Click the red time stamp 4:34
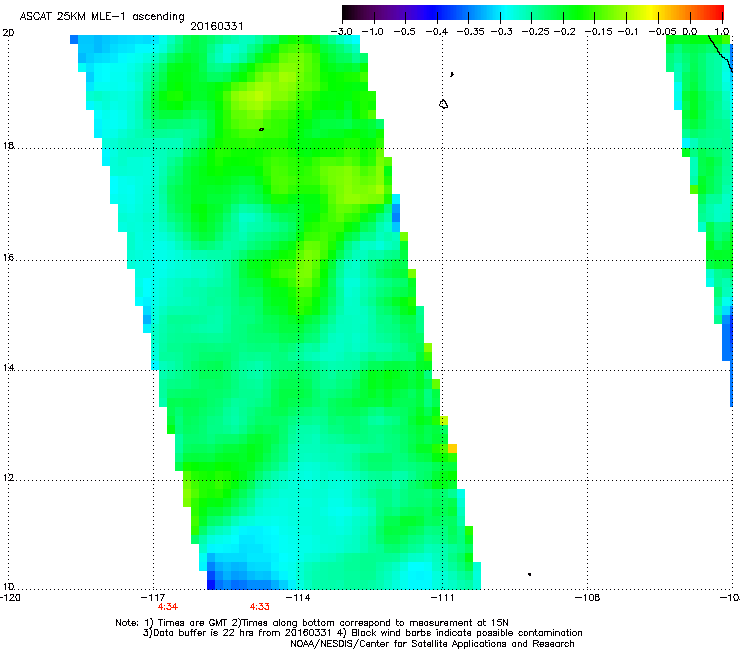 pyautogui.click(x=168, y=607)
